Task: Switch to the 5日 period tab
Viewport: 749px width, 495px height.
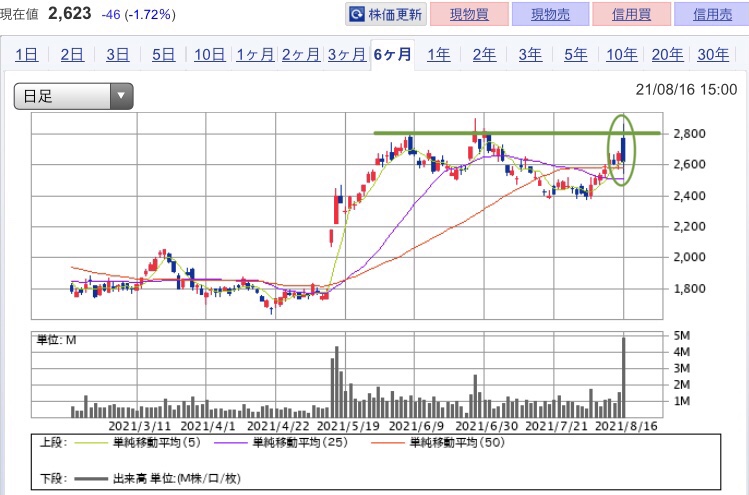Action: [163, 54]
